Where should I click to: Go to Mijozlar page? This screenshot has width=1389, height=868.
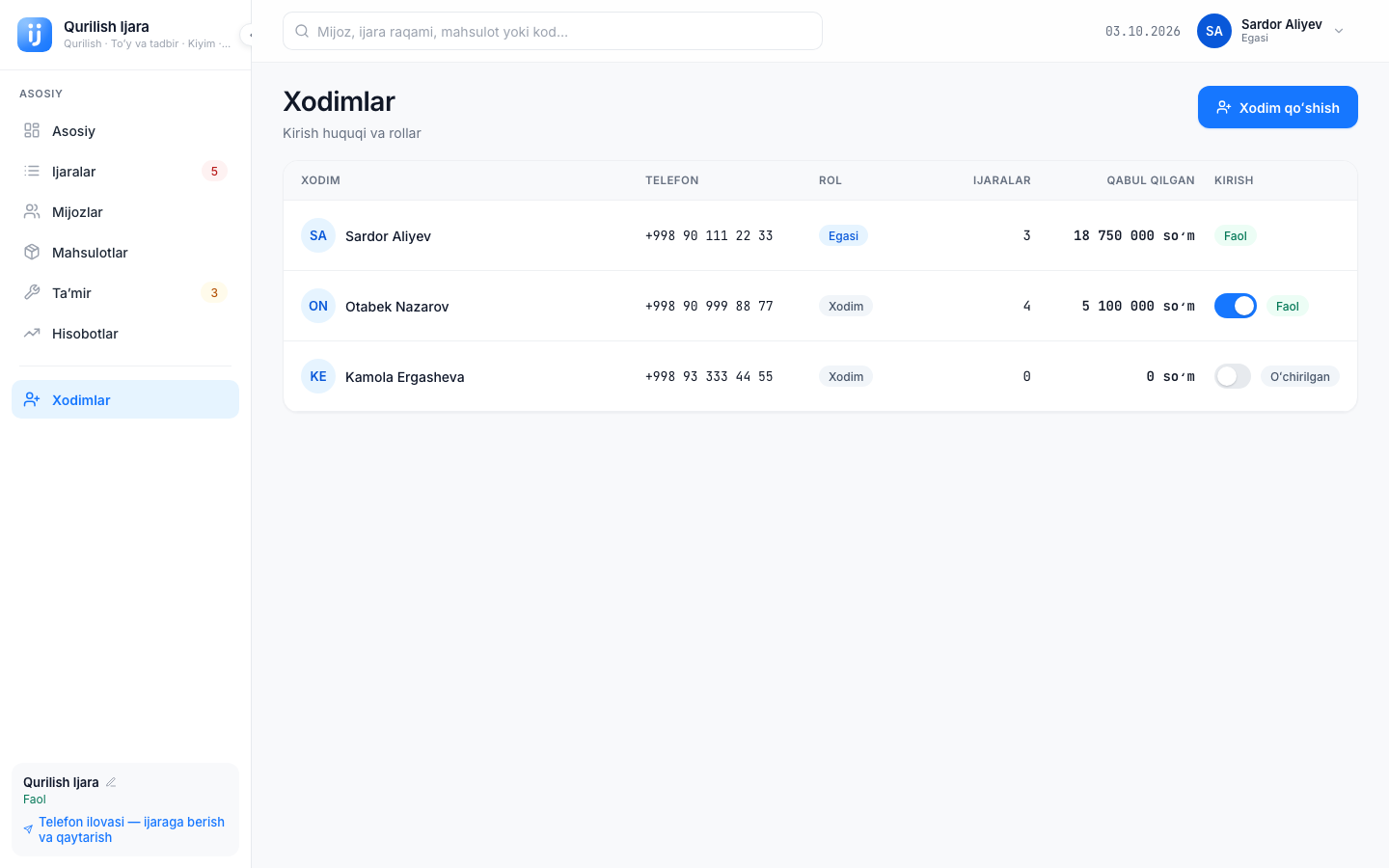point(125,212)
